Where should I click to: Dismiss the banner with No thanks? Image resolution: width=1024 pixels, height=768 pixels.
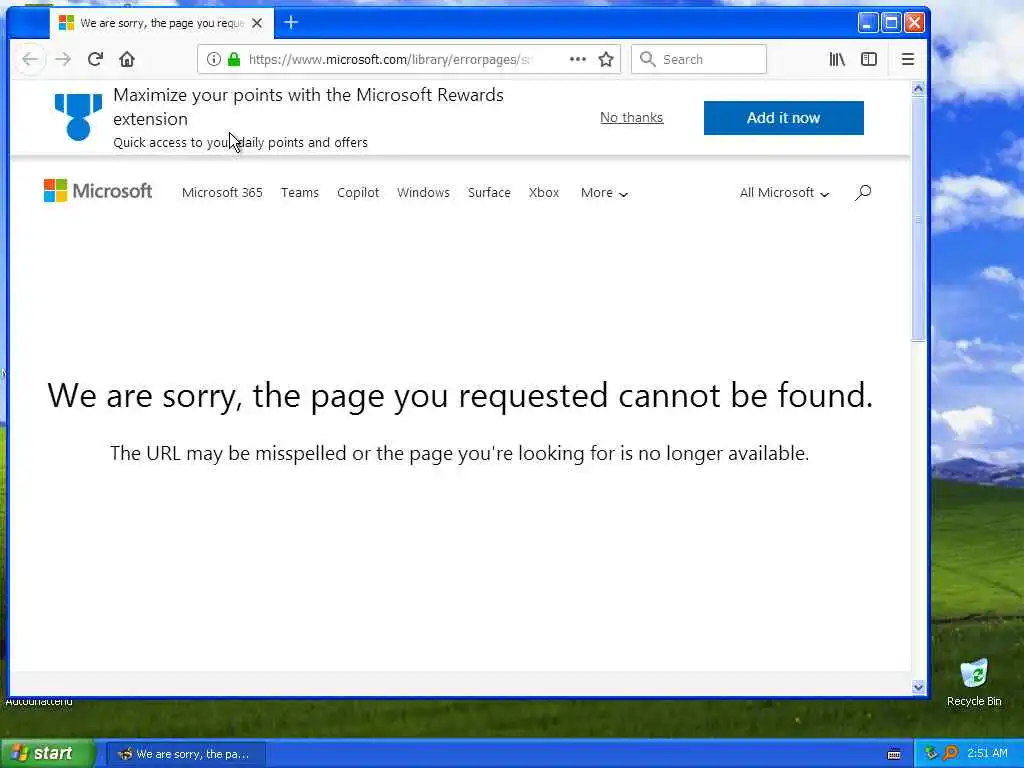pos(632,118)
